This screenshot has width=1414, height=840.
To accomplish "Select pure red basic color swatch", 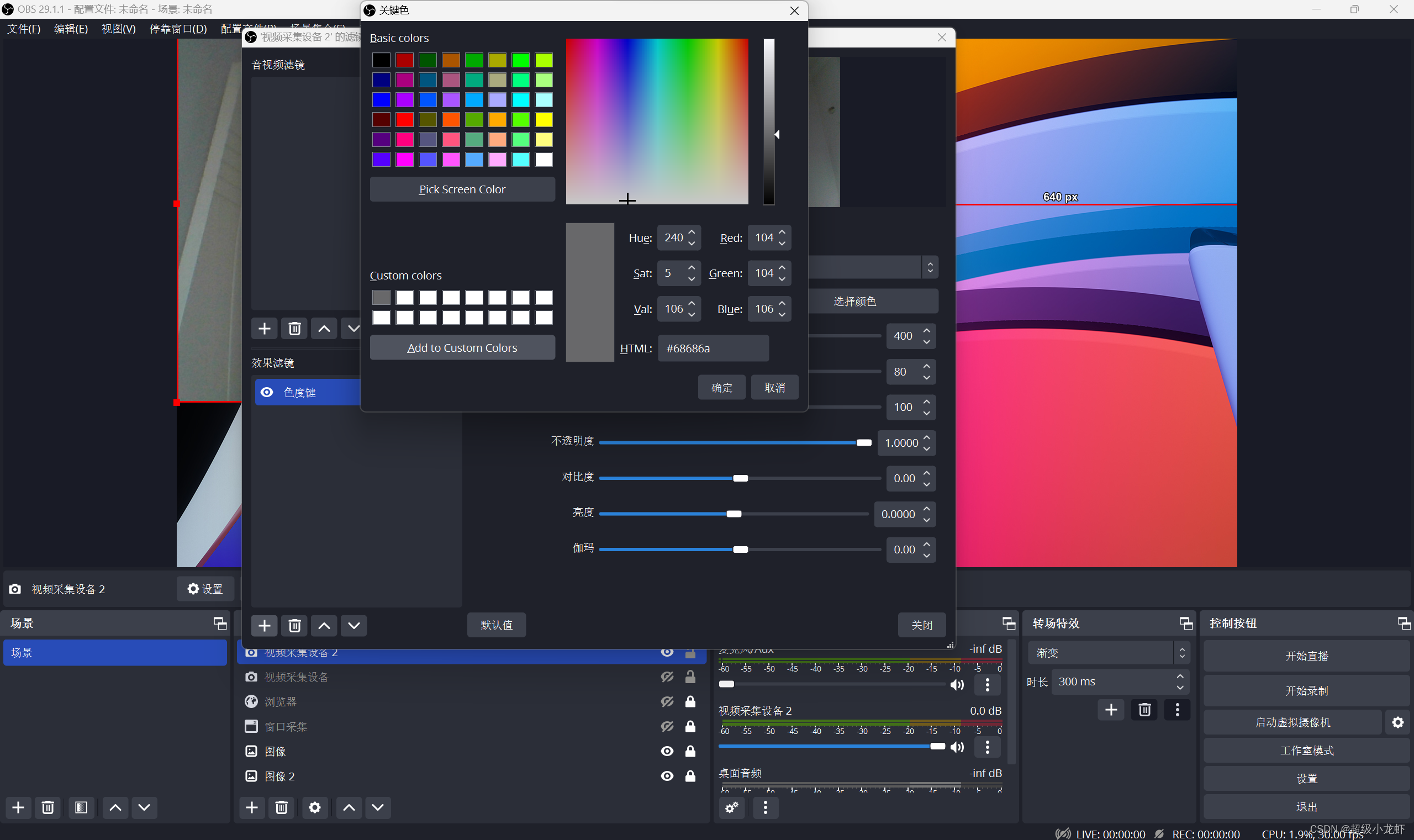I will pyautogui.click(x=404, y=119).
